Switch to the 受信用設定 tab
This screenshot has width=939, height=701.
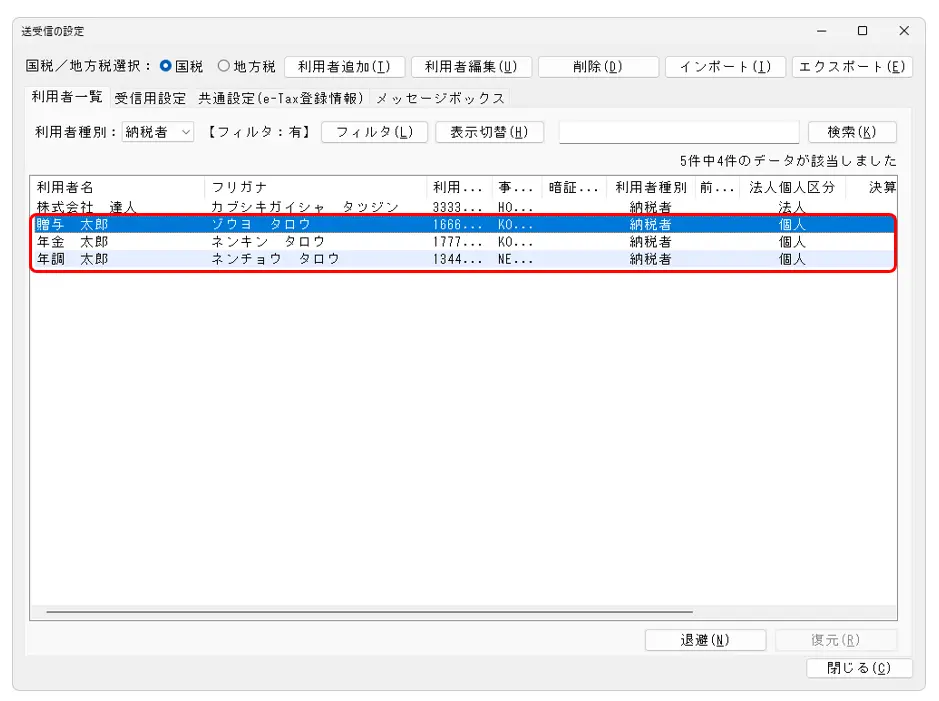point(150,98)
